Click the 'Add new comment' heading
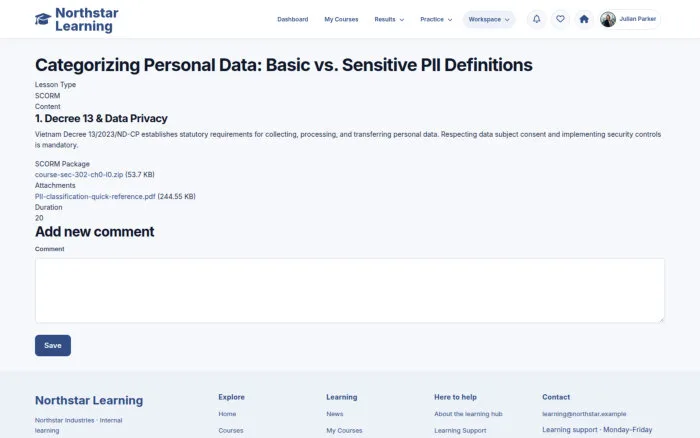This screenshot has width=700, height=438. click(x=95, y=231)
